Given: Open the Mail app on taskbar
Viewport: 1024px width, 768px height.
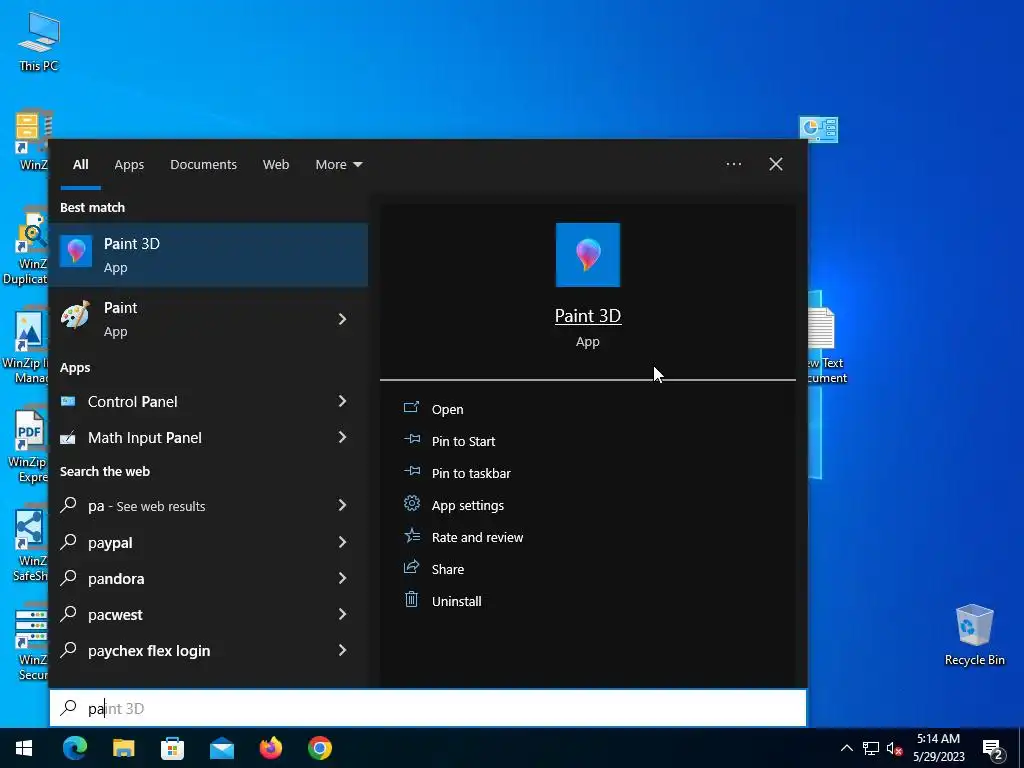Looking at the screenshot, I should [222, 748].
